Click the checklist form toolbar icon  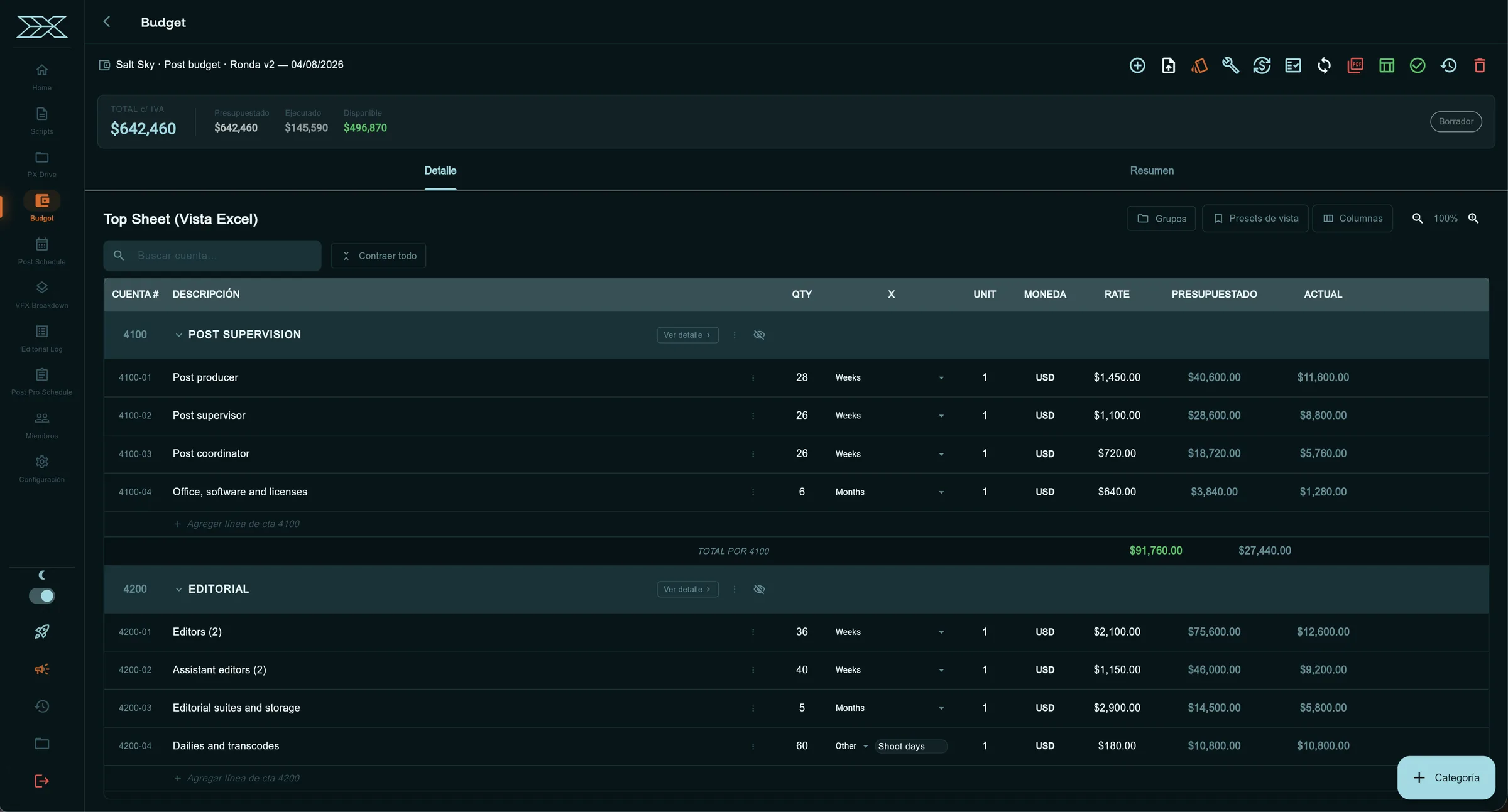1293,65
